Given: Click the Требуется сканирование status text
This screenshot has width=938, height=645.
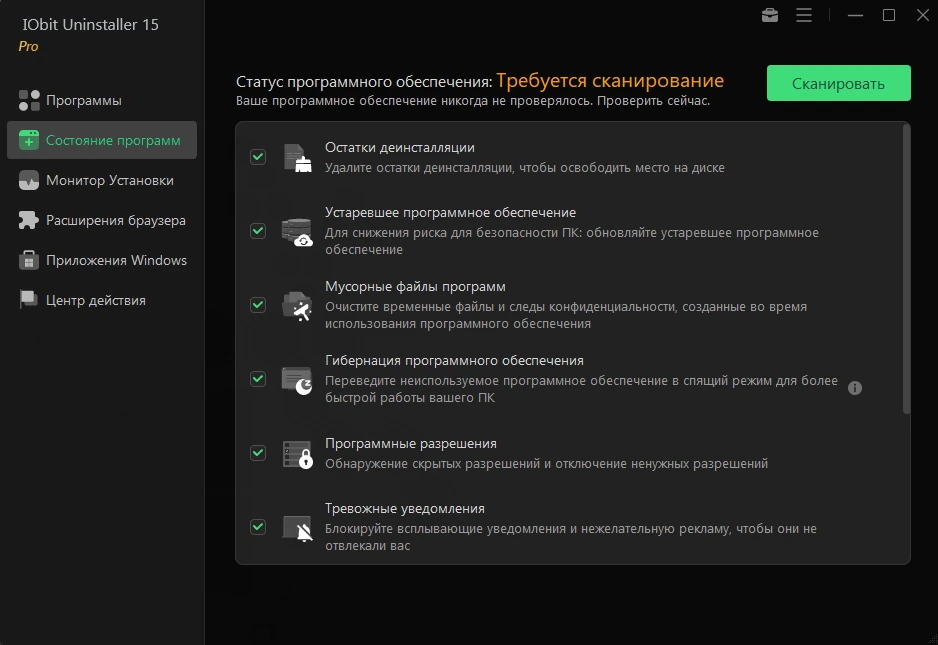Looking at the screenshot, I should [x=610, y=80].
